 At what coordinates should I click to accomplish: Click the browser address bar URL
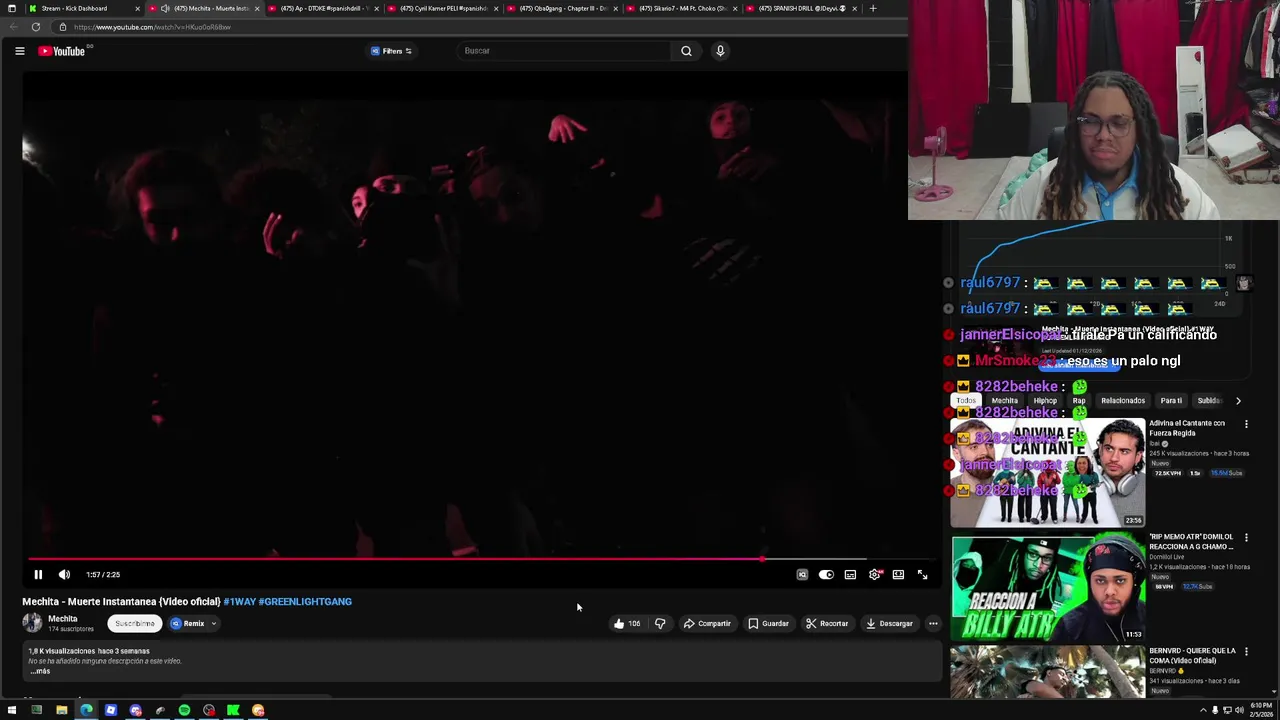click(152, 27)
